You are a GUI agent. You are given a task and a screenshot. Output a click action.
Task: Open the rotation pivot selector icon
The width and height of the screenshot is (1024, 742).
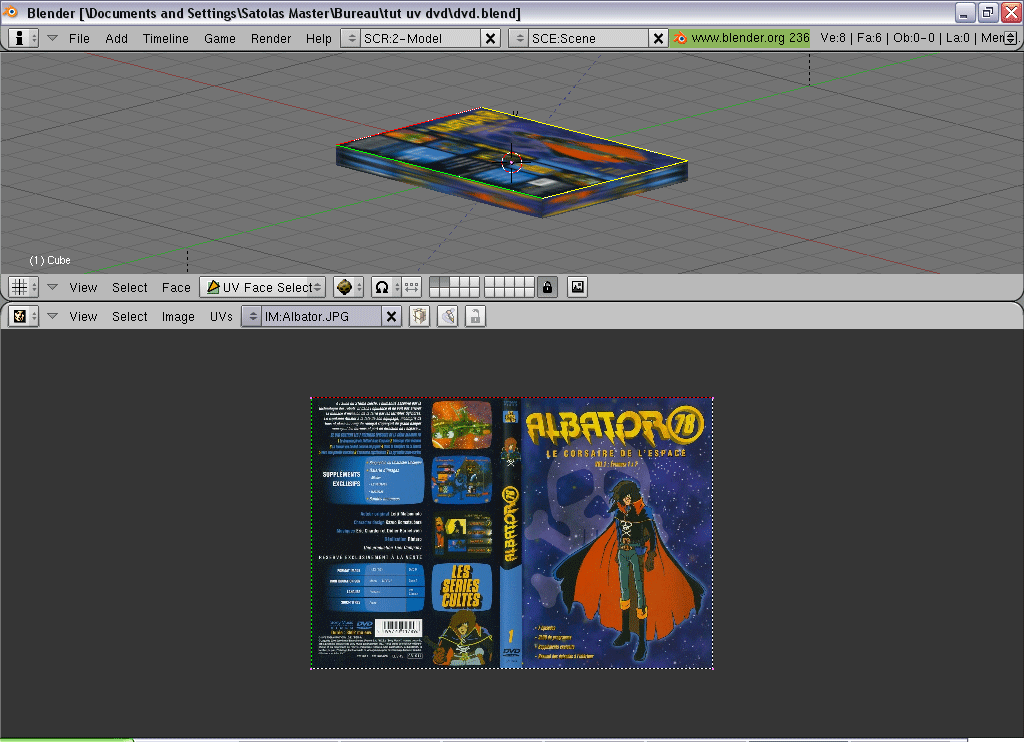(385, 287)
